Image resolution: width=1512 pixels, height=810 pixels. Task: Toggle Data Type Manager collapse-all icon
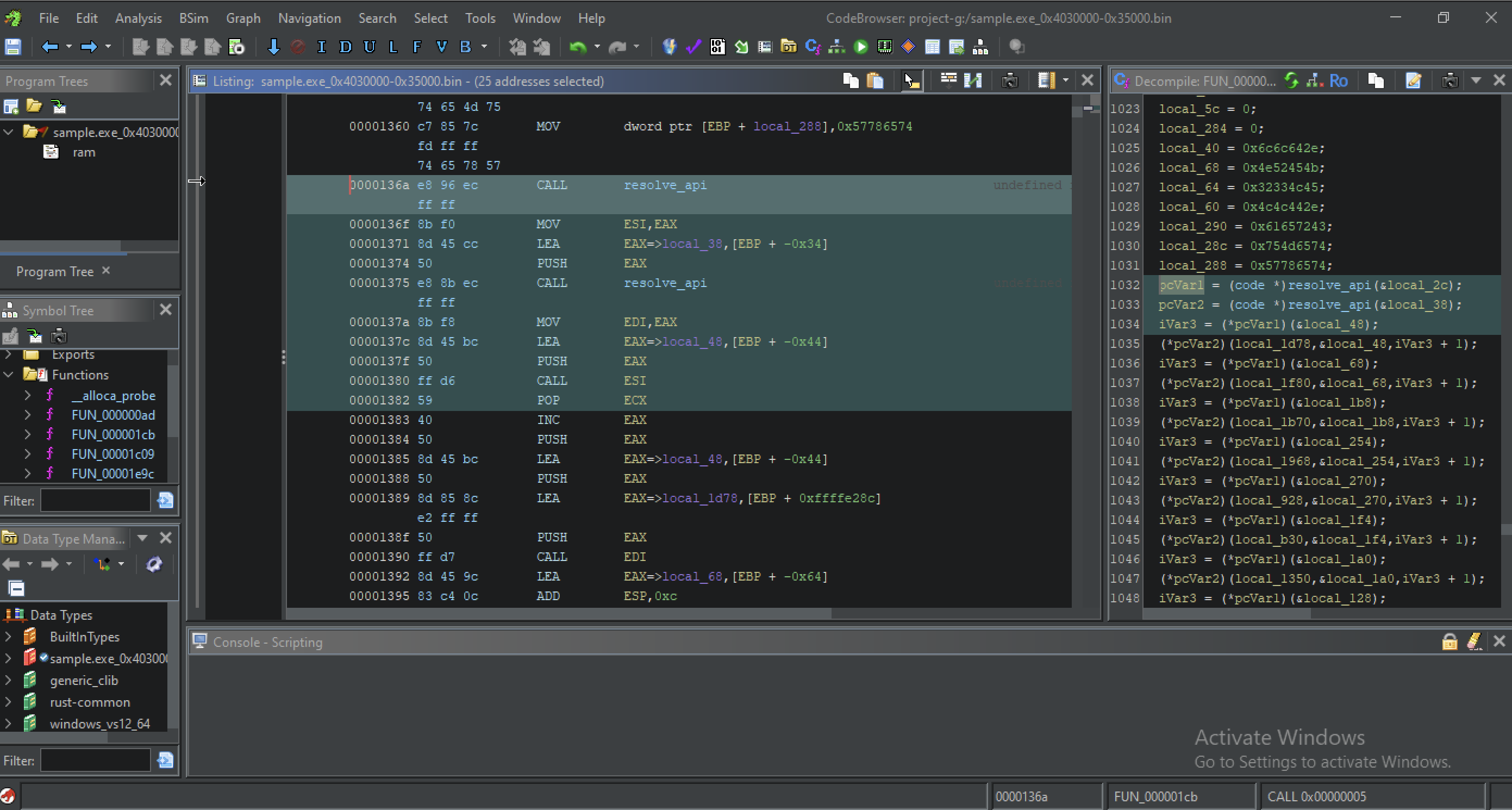[x=16, y=588]
